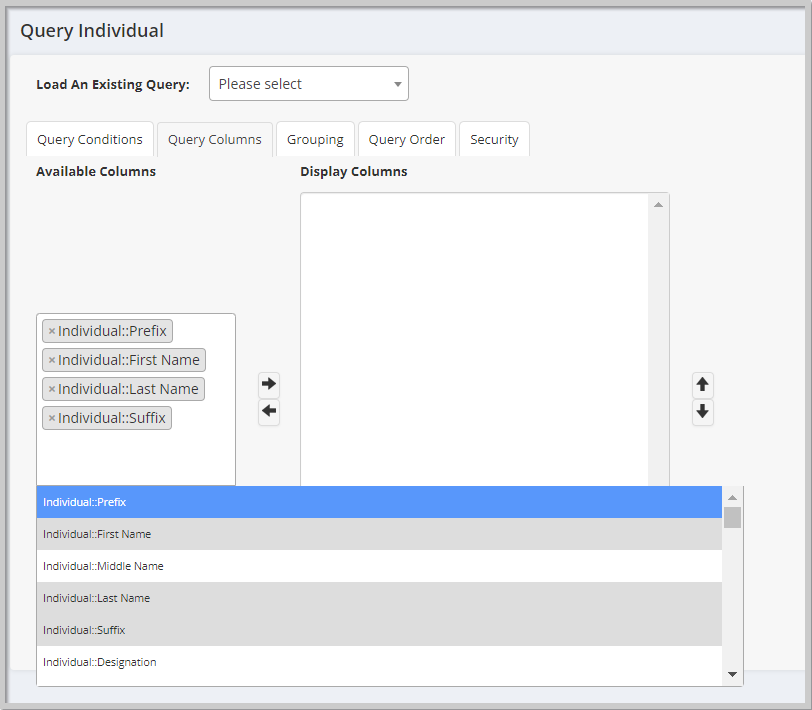Remove the Individual::First Name token
The image size is (812, 710).
pyautogui.click(x=51, y=359)
